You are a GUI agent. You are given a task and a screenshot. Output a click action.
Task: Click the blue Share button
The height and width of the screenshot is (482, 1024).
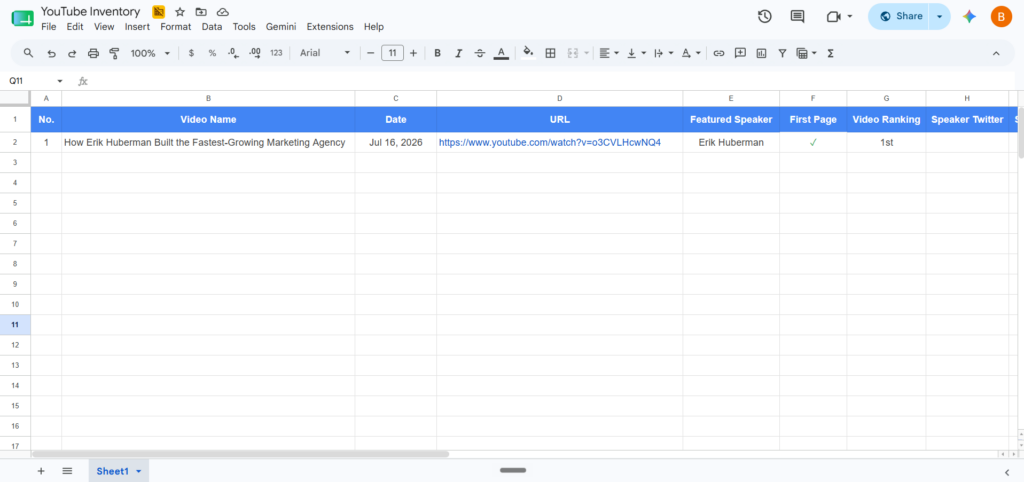899,16
